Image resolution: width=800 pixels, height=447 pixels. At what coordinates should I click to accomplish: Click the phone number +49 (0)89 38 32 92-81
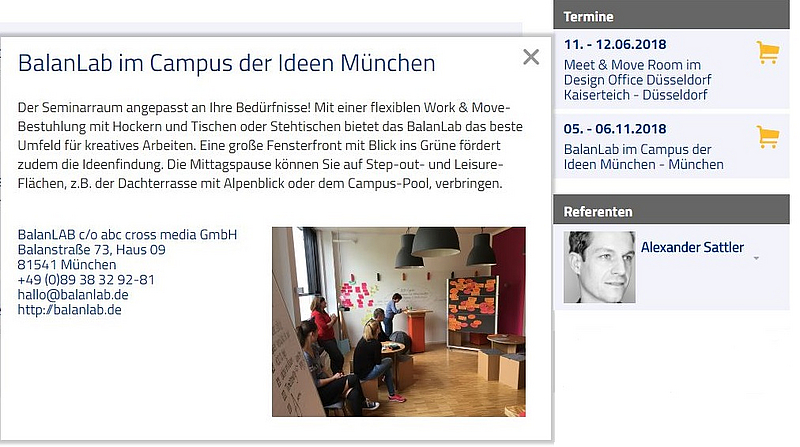pos(86,280)
